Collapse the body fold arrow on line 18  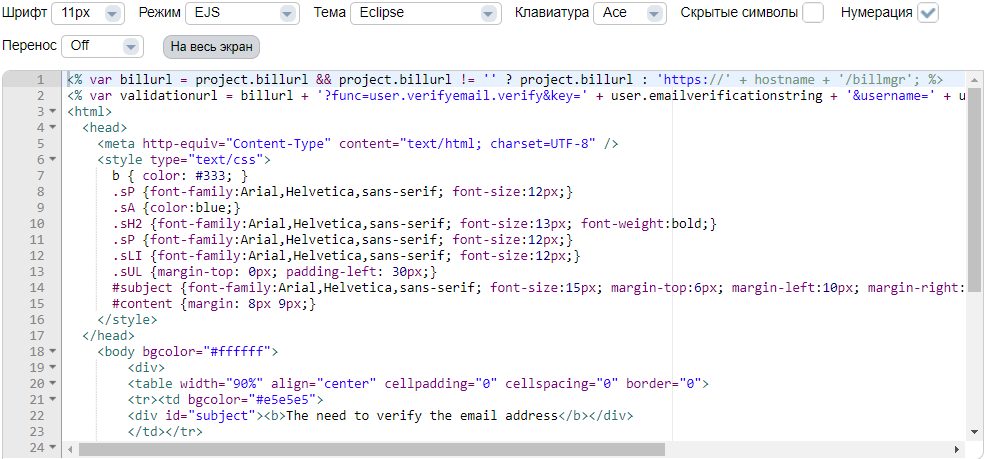pyautogui.click(x=52, y=351)
